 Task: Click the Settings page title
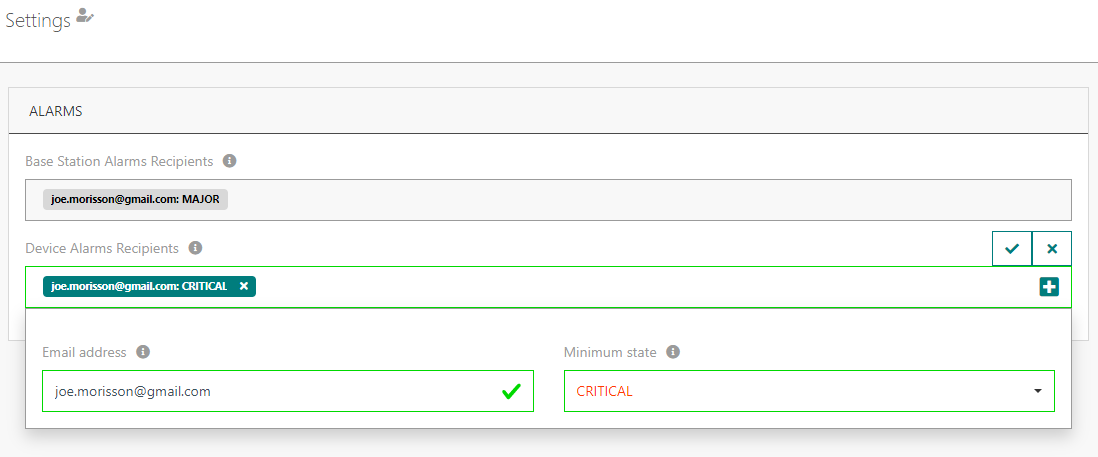coord(38,20)
